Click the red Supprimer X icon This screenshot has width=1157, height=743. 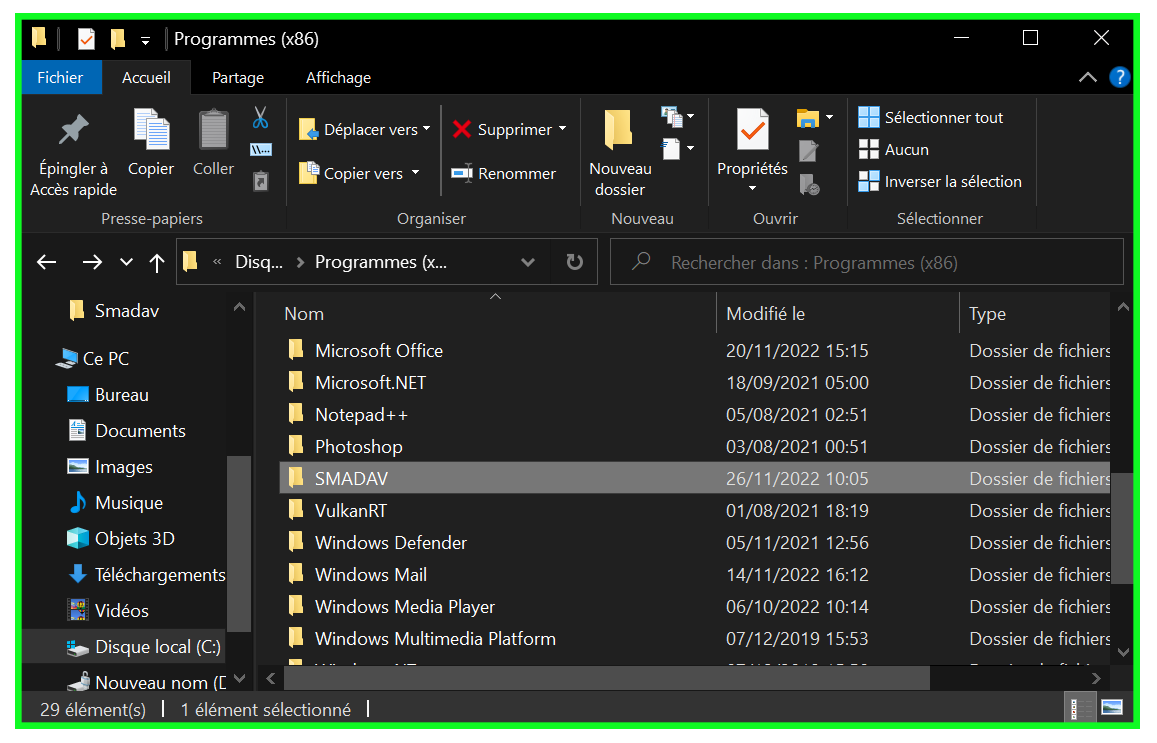(x=462, y=129)
